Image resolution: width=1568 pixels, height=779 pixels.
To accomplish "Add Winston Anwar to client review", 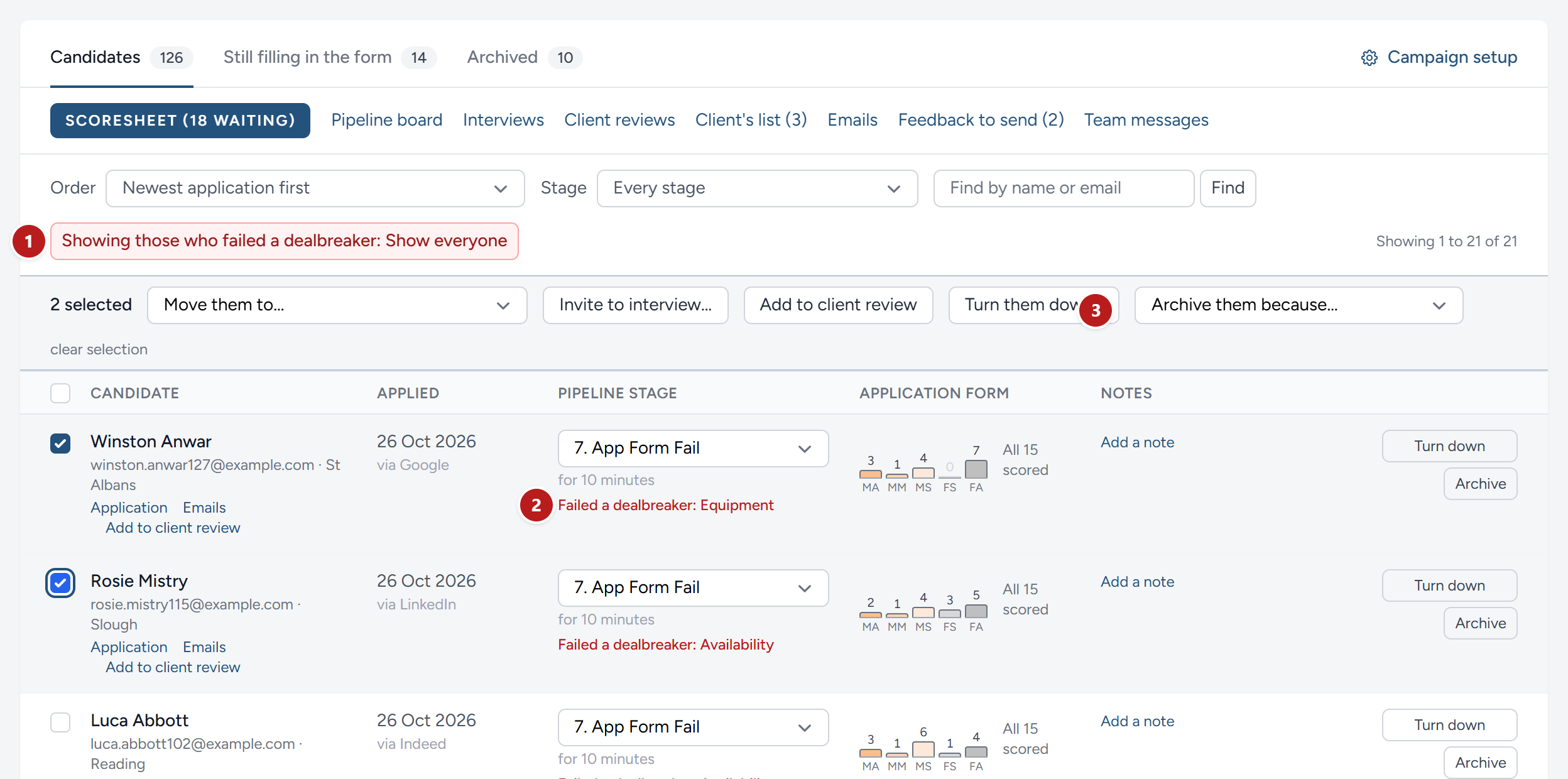I will click(x=173, y=528).
